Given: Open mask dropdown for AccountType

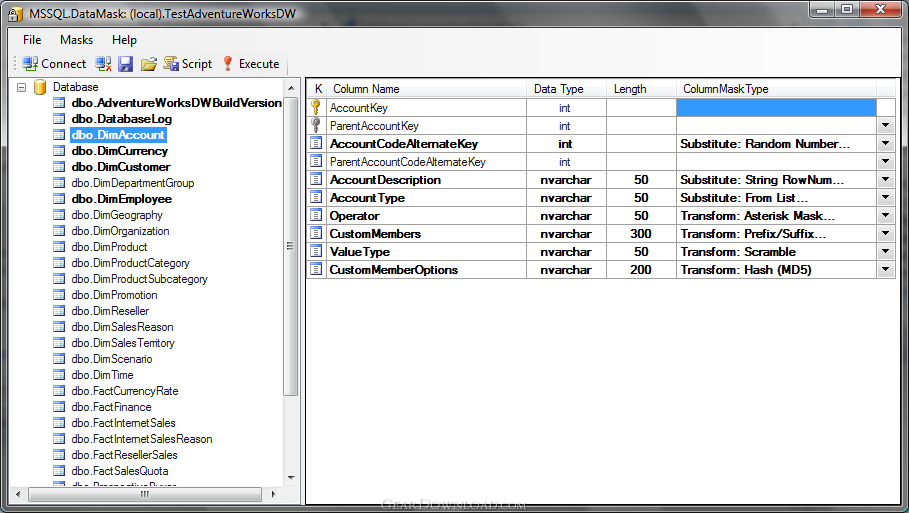Looking at the screenshot, I should coord(885,197).
